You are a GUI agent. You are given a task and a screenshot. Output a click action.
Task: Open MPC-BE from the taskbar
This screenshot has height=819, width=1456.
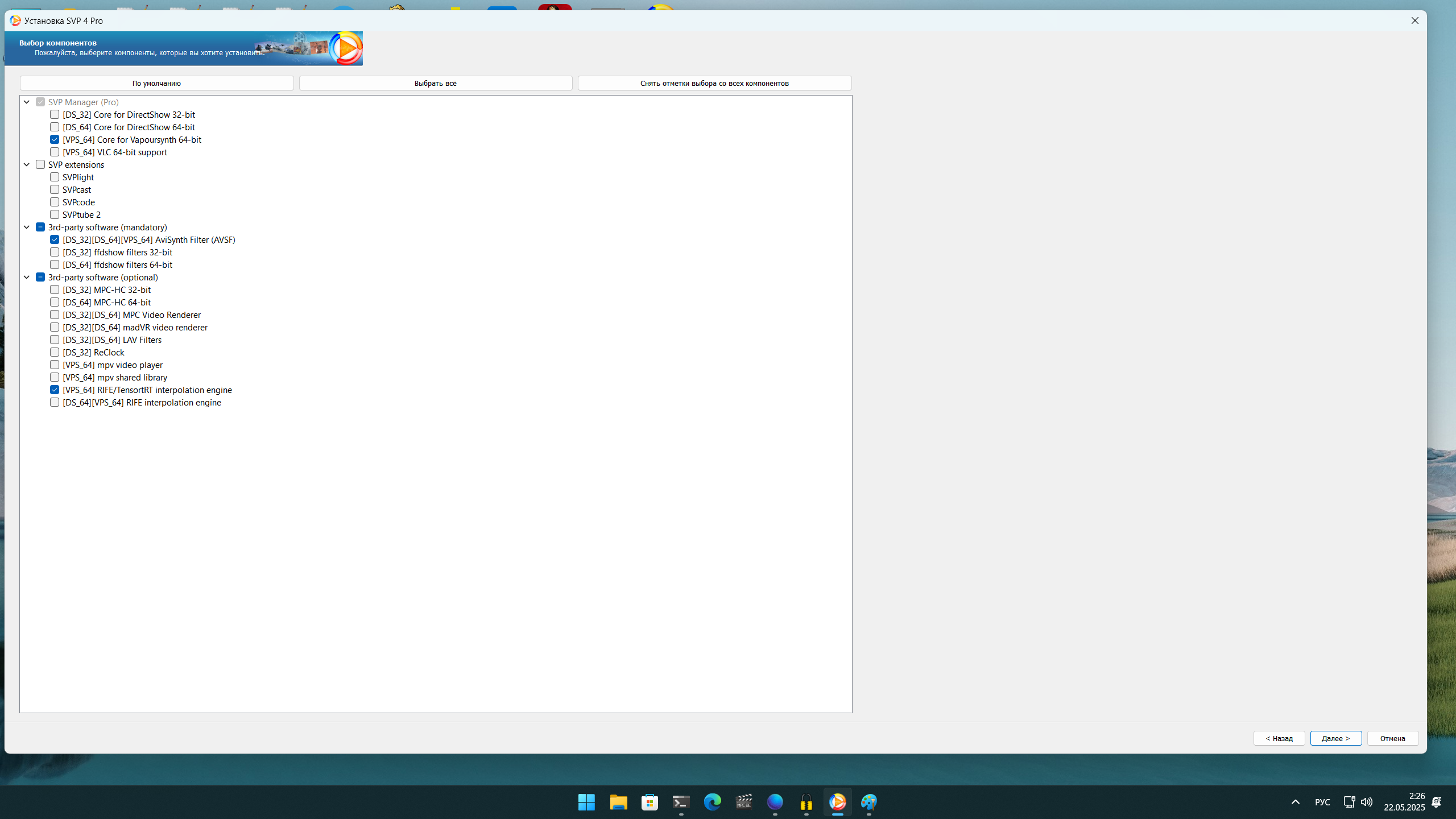click(744, 802)
